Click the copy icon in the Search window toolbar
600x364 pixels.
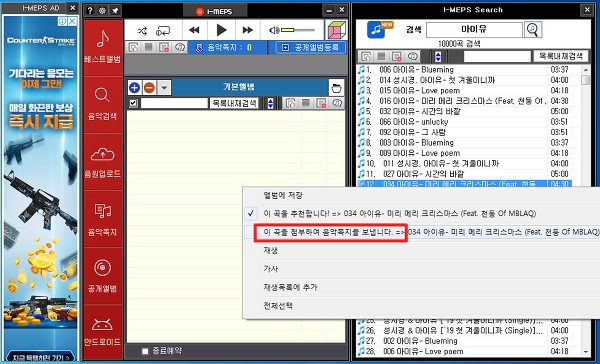pos(366,57)
